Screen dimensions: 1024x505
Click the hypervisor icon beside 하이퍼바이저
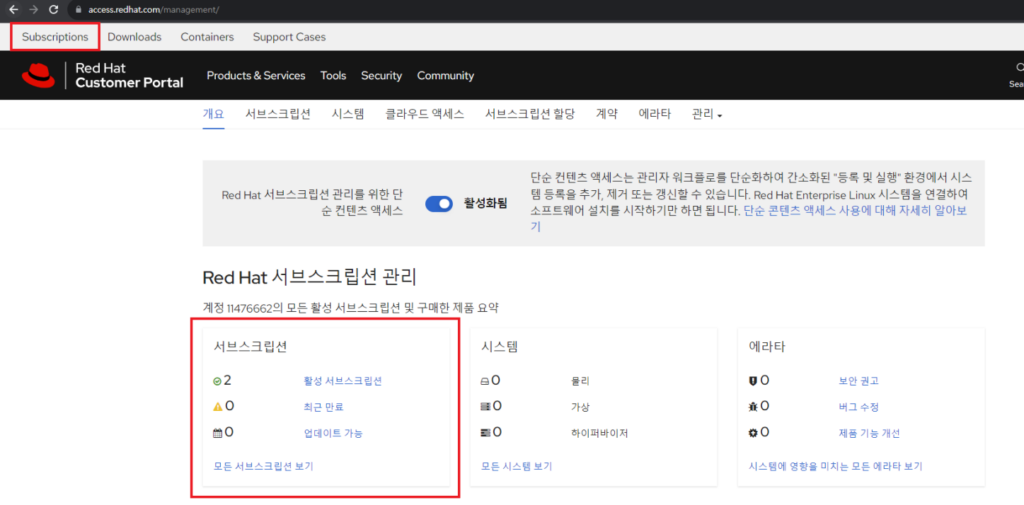point(485,432)
